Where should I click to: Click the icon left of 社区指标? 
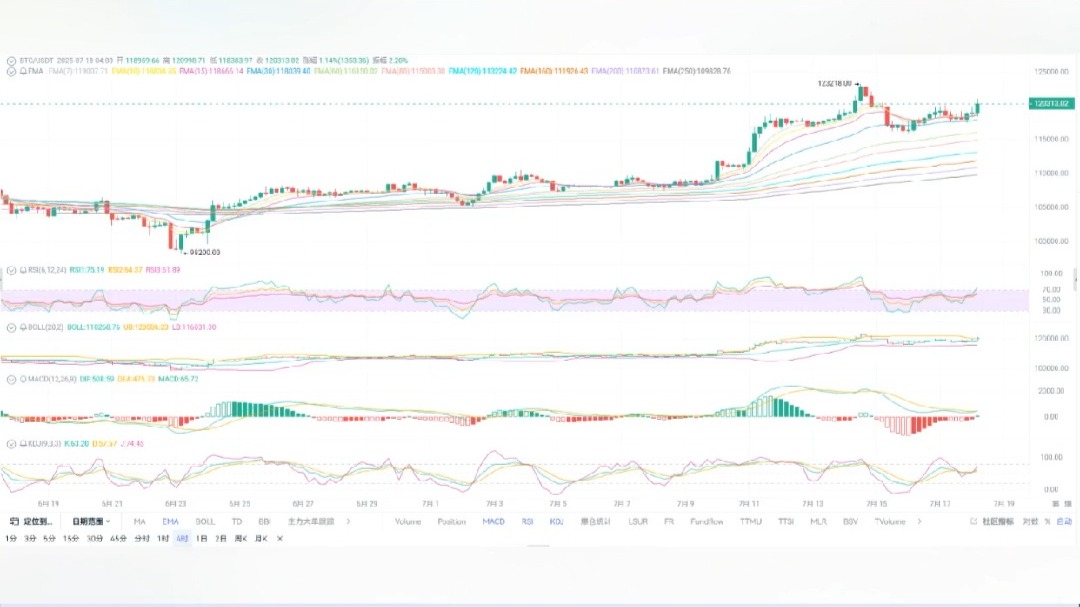click(973, 522)
